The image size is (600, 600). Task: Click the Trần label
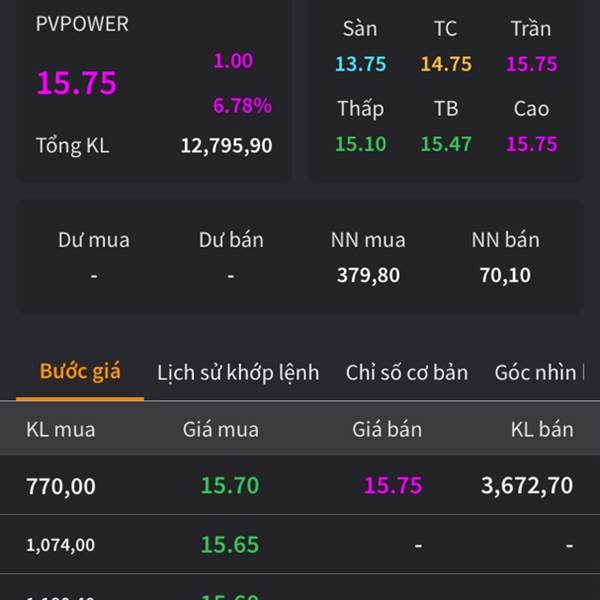tap(531, 29)
